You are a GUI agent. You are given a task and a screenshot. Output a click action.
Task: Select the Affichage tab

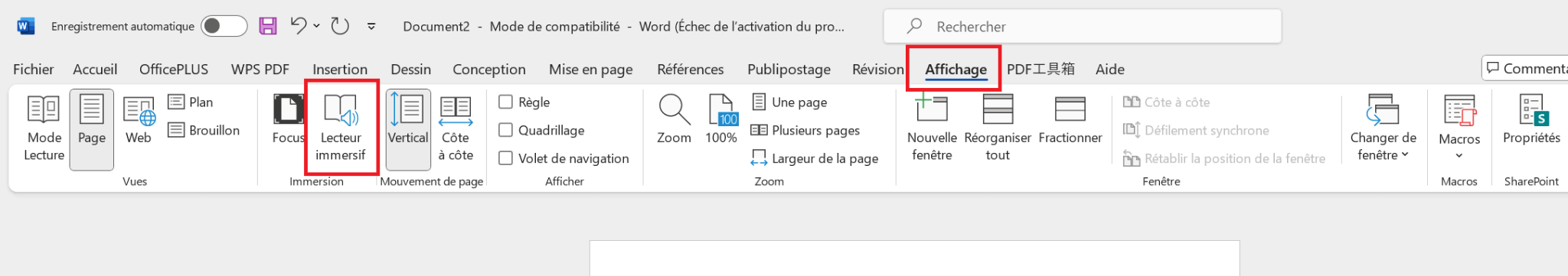[955, 70]
